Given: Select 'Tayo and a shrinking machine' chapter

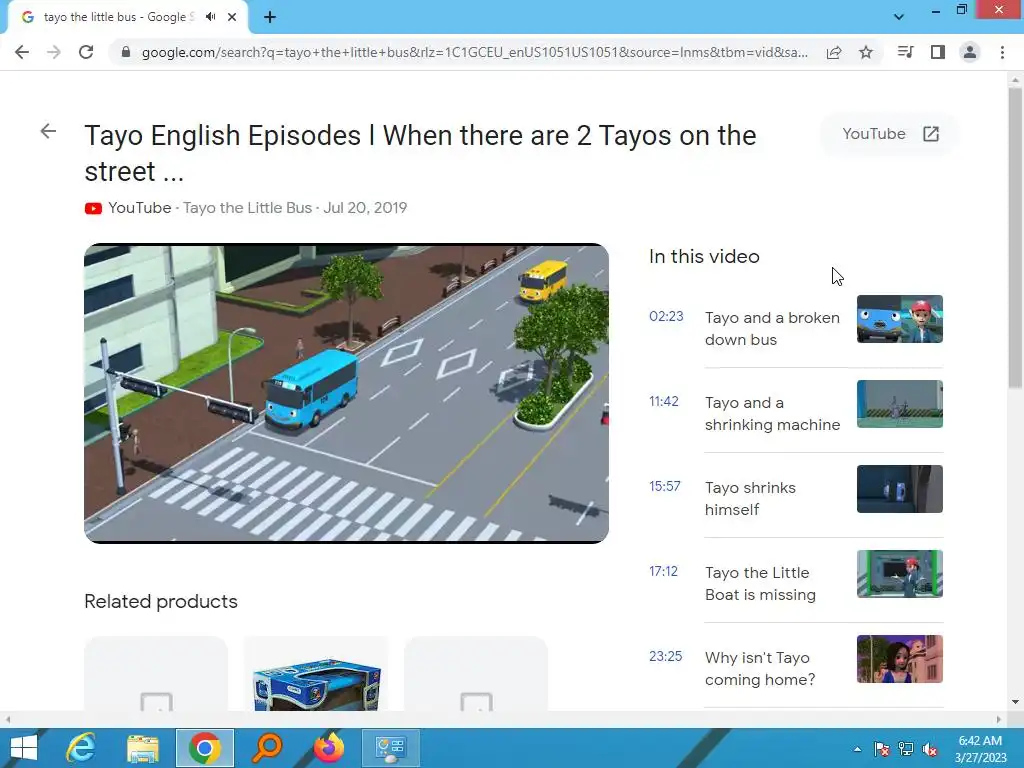Looking at the screenshot, I should pyautogui.click(x=772, y=413).
